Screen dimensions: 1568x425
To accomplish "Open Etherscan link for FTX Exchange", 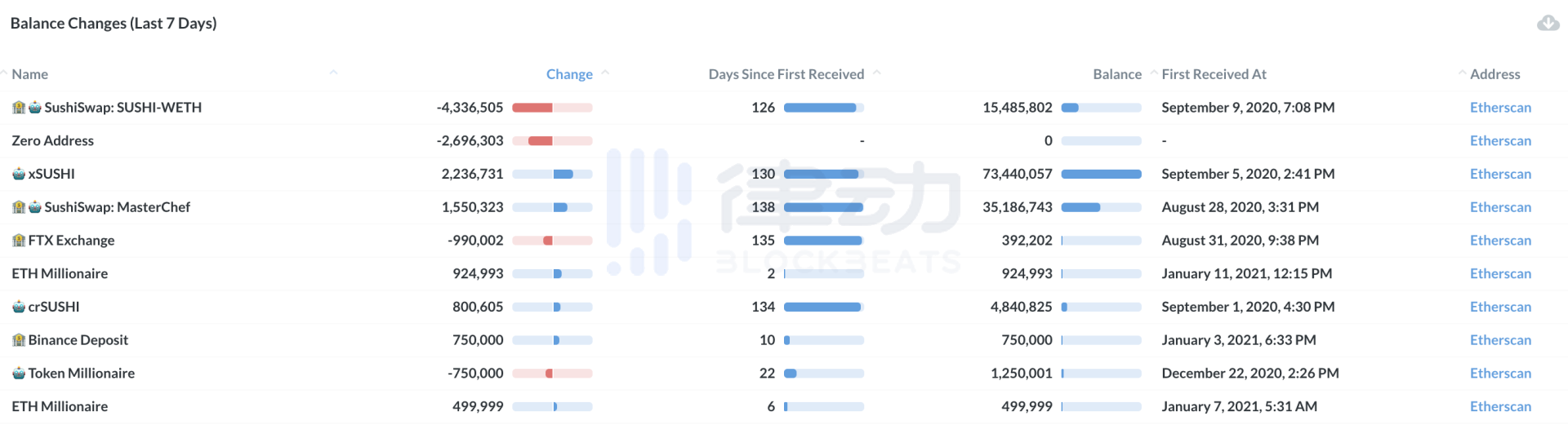I will point(1500,241).
